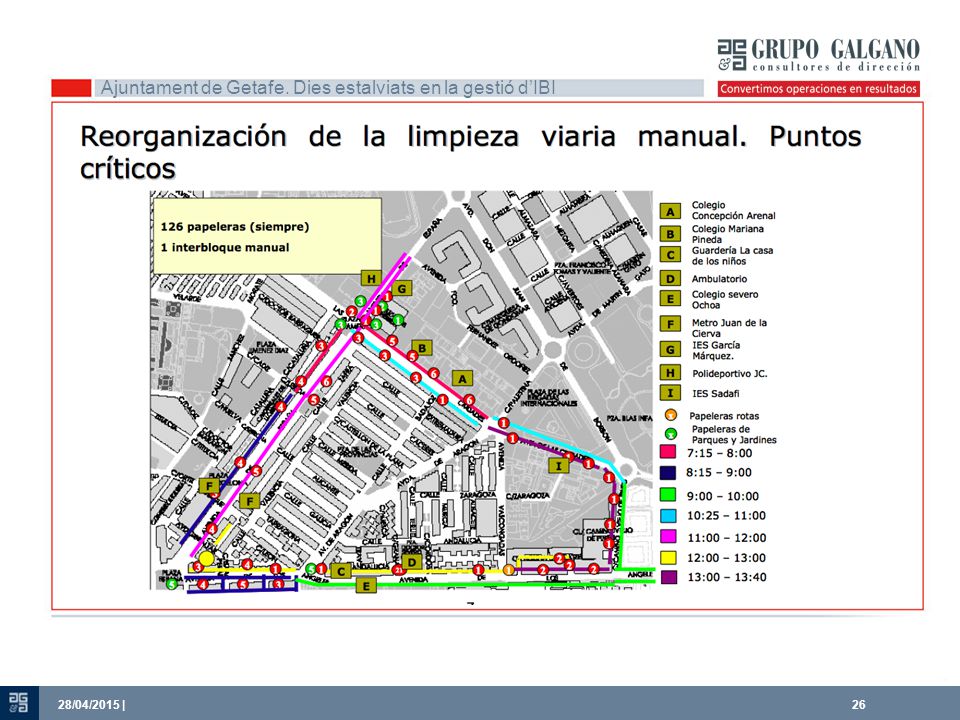The image size is (960, 720).
Task: Click the 'IES Sadafi' legend label
Action: point(716,394)
